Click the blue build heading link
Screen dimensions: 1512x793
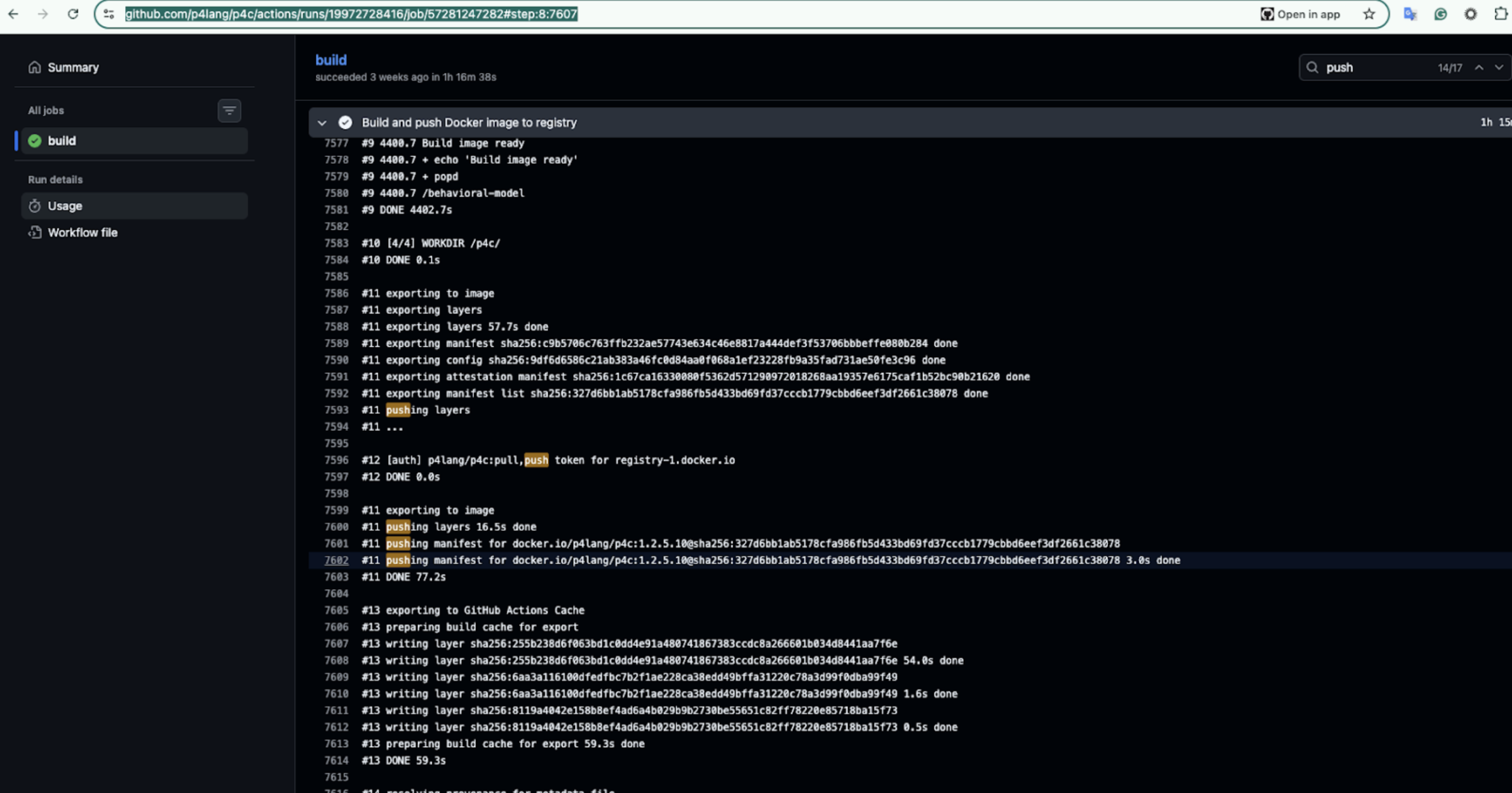(x=331, y=60)
